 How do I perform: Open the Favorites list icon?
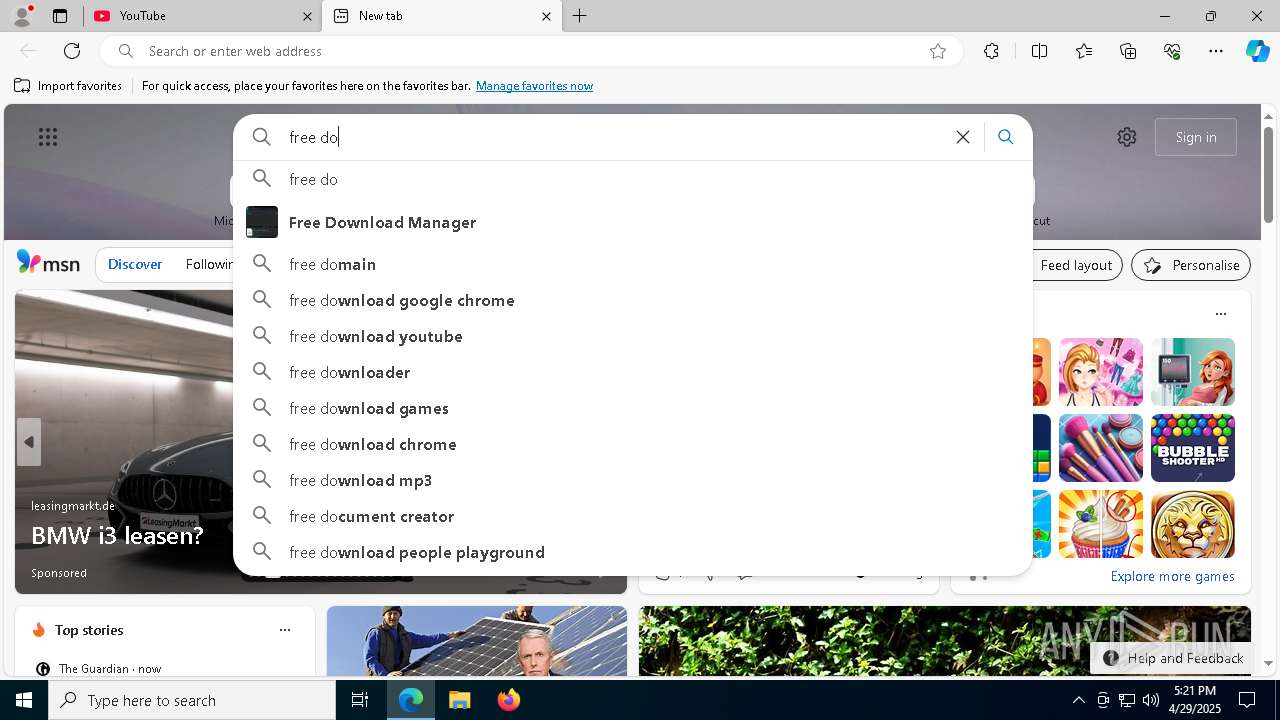pyautogui.click(x=1084, y=51)
